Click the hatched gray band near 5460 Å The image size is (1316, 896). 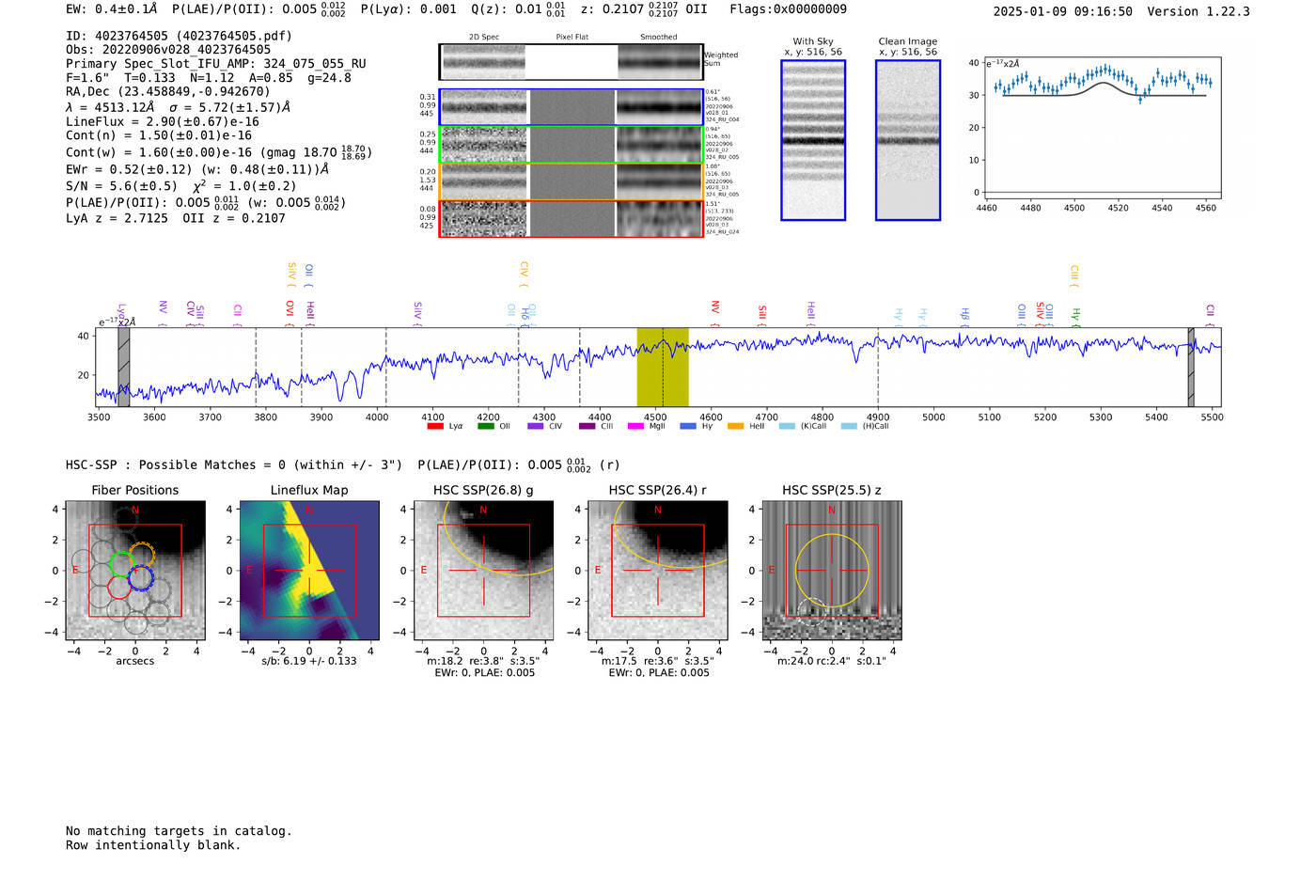[x=1191, y=367]
